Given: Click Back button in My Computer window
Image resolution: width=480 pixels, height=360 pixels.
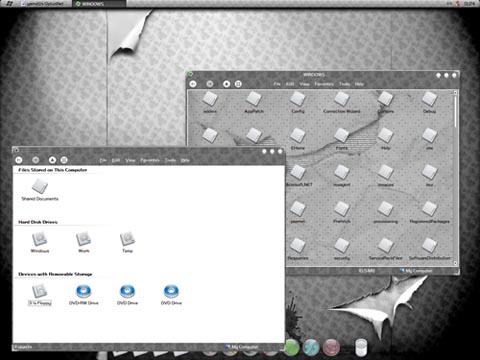Looking at the screenshot, I should pos(19,160).
